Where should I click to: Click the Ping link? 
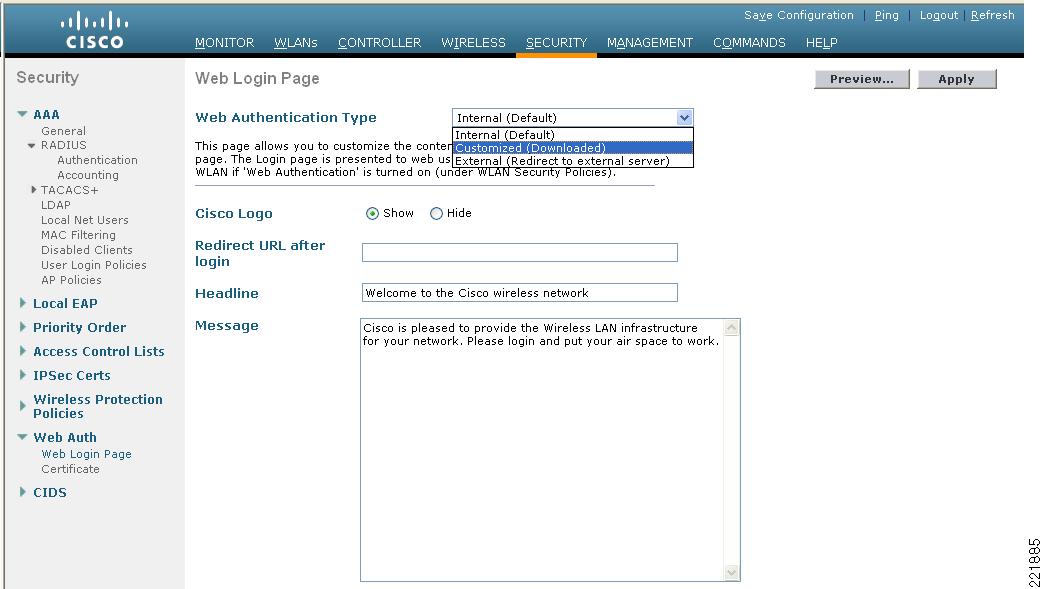886,15
